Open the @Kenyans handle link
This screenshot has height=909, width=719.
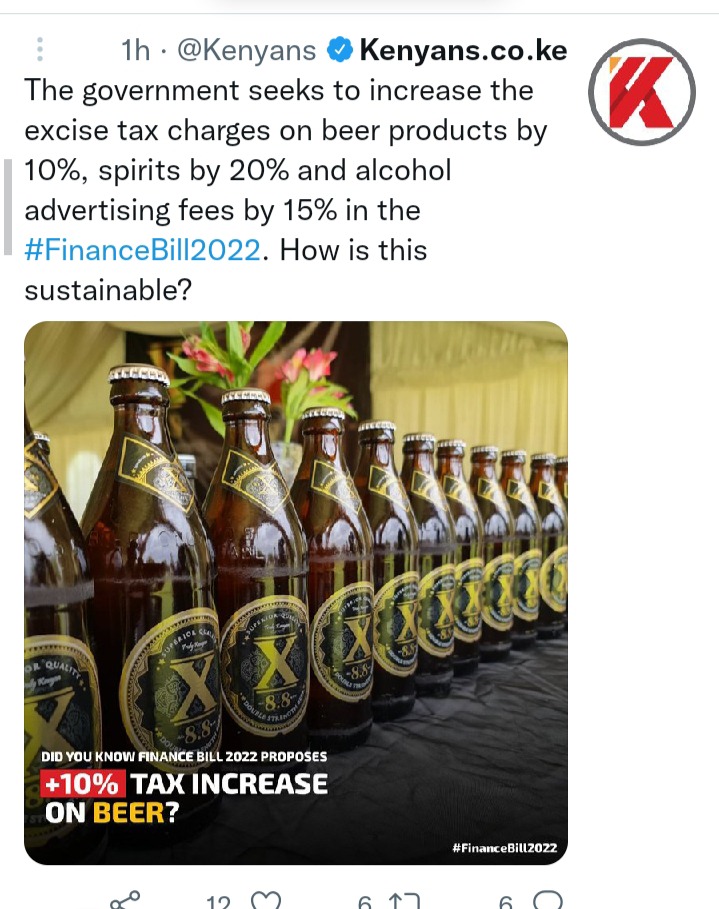tap(246, 50)
